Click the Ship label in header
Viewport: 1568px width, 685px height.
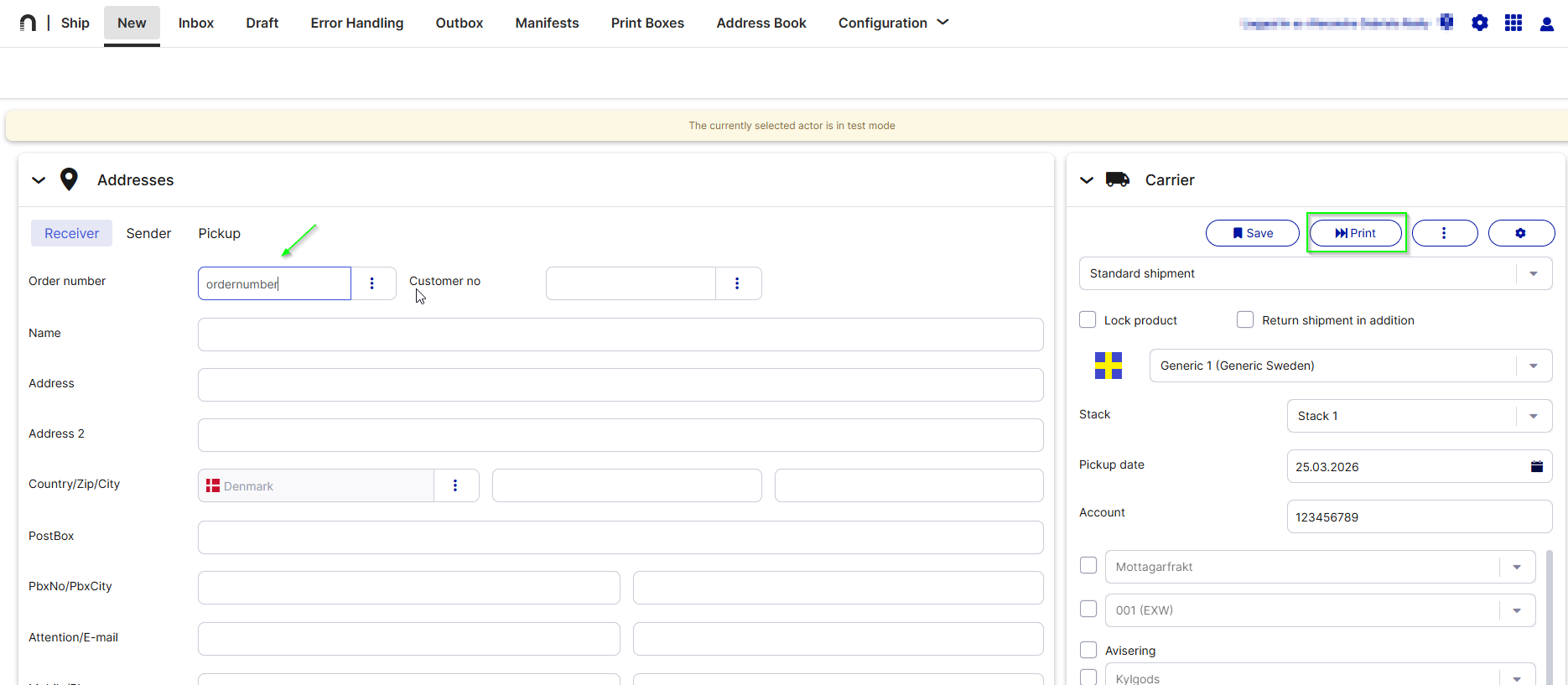point(75,23)
